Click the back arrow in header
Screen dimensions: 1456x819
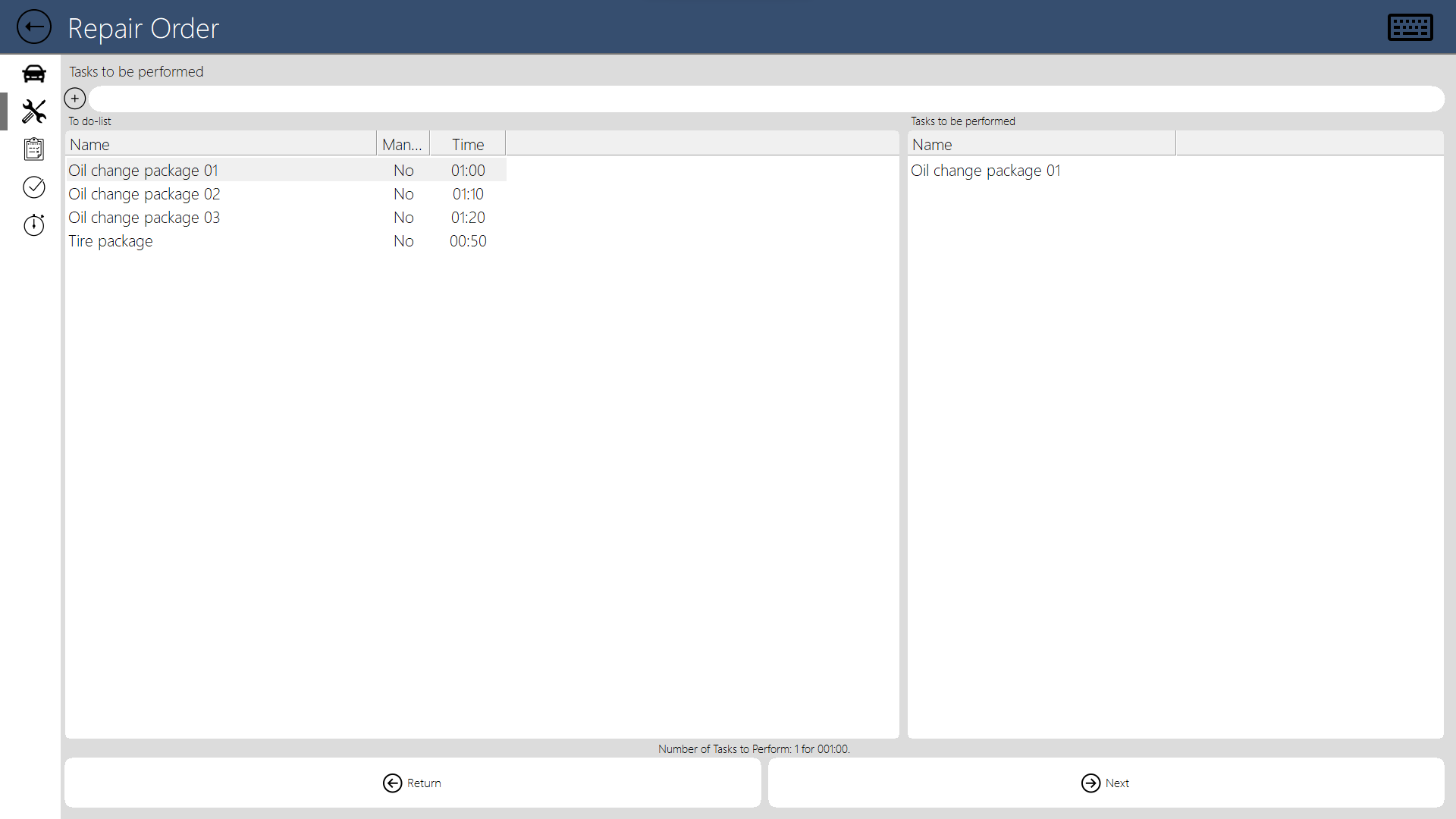point(34,27)
